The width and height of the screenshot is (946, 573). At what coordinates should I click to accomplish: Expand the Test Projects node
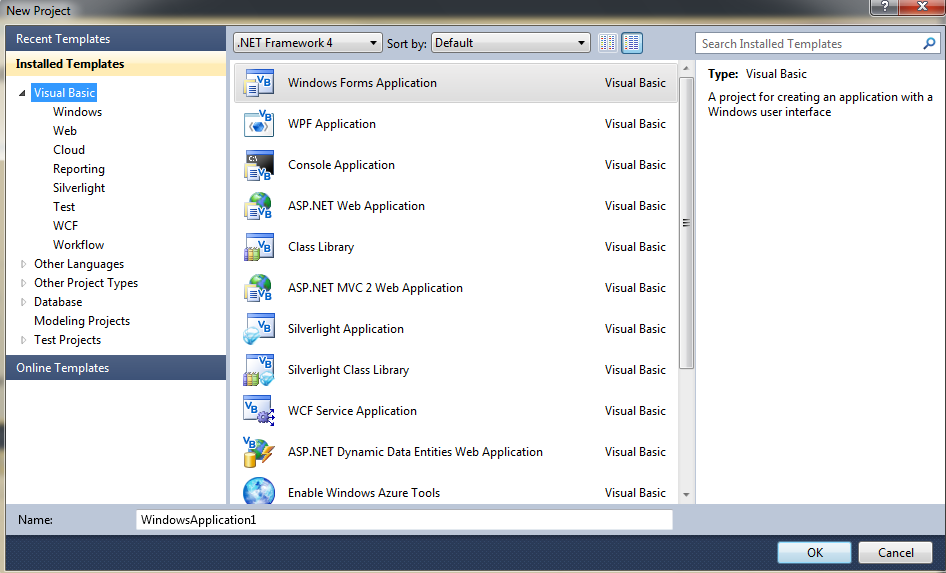[23, 340]
